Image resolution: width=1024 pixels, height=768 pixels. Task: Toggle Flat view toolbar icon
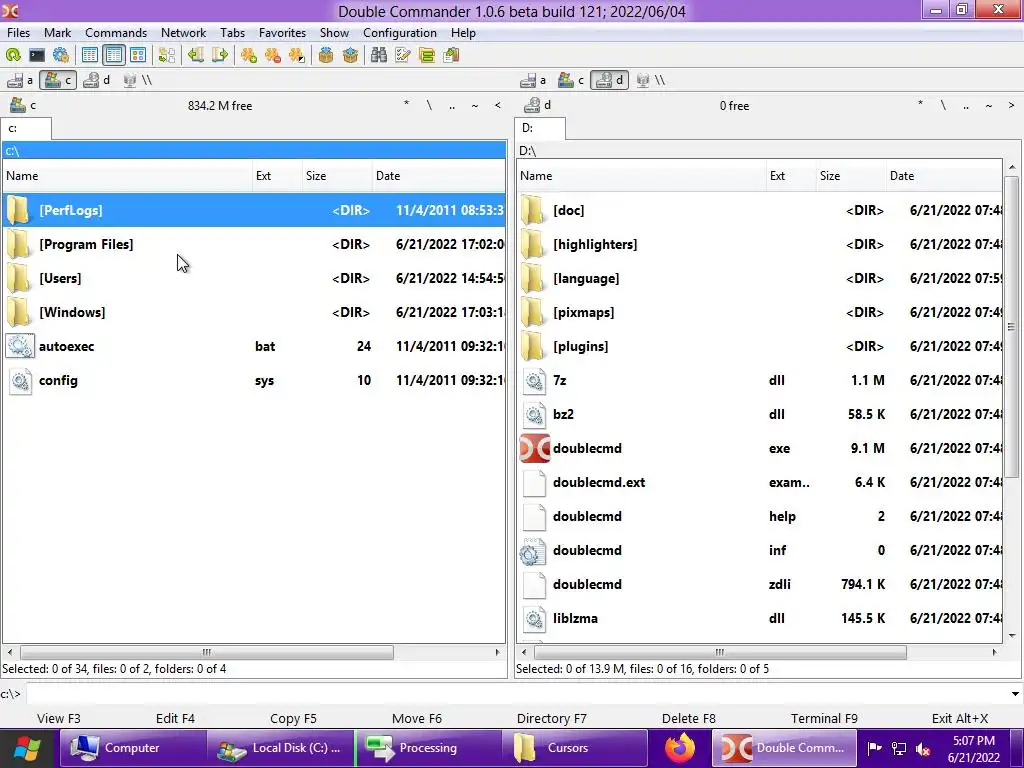[x=167, y=56]
